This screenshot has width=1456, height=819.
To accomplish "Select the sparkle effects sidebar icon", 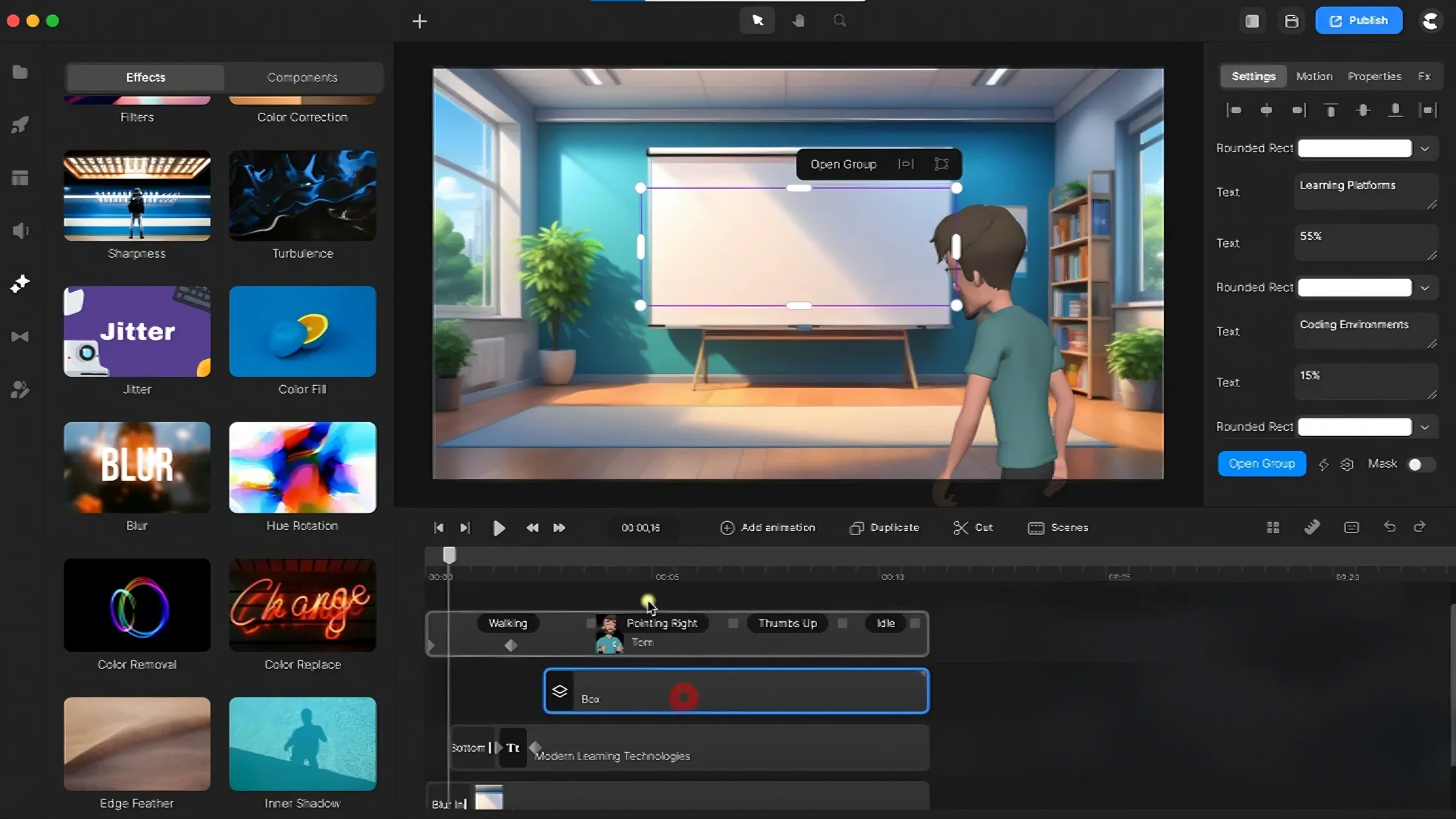I will (x=20, y=283).
